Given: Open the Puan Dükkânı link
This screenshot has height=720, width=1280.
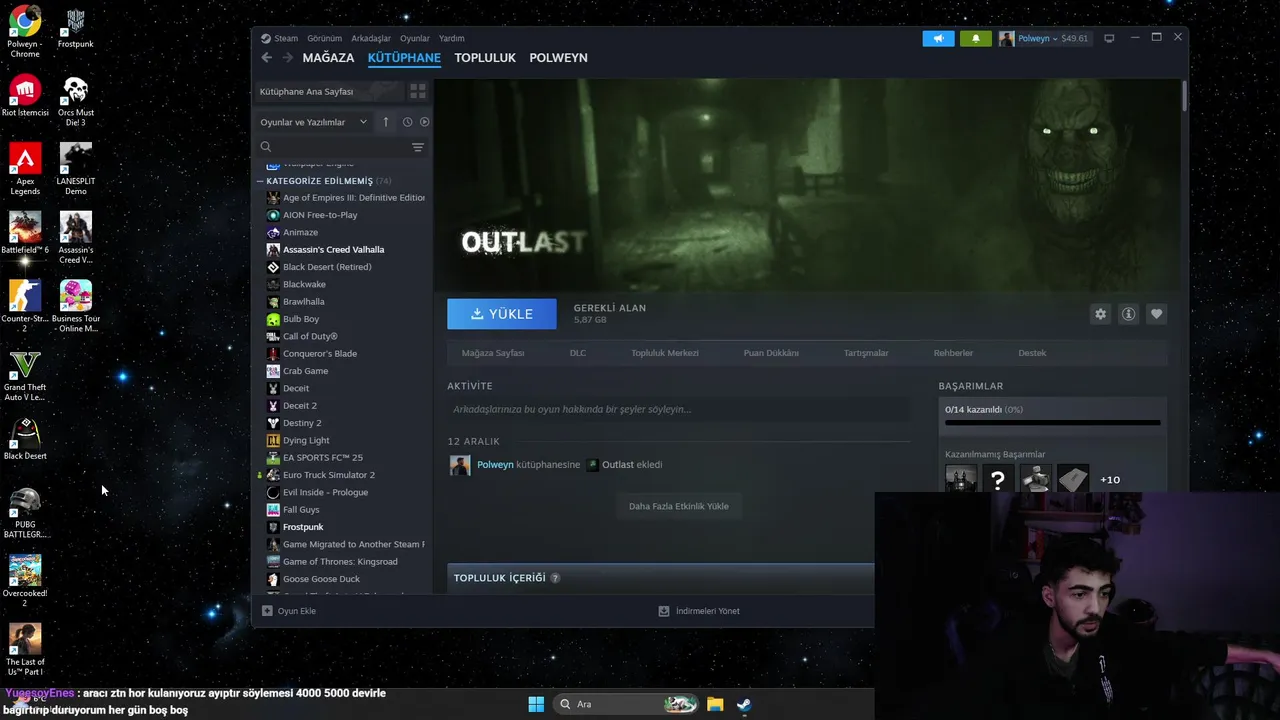Looking at the screenshot, I should pyautogui.click(x=771, y=353).
